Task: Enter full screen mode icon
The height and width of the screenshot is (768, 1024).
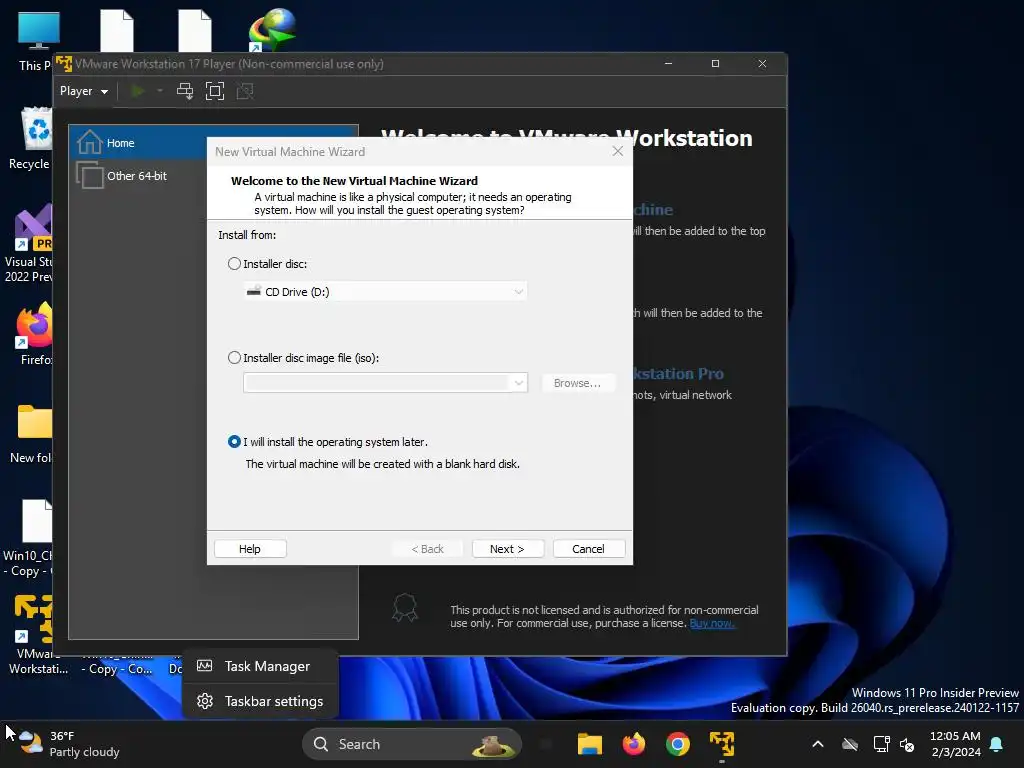Action: coord(215,91)
